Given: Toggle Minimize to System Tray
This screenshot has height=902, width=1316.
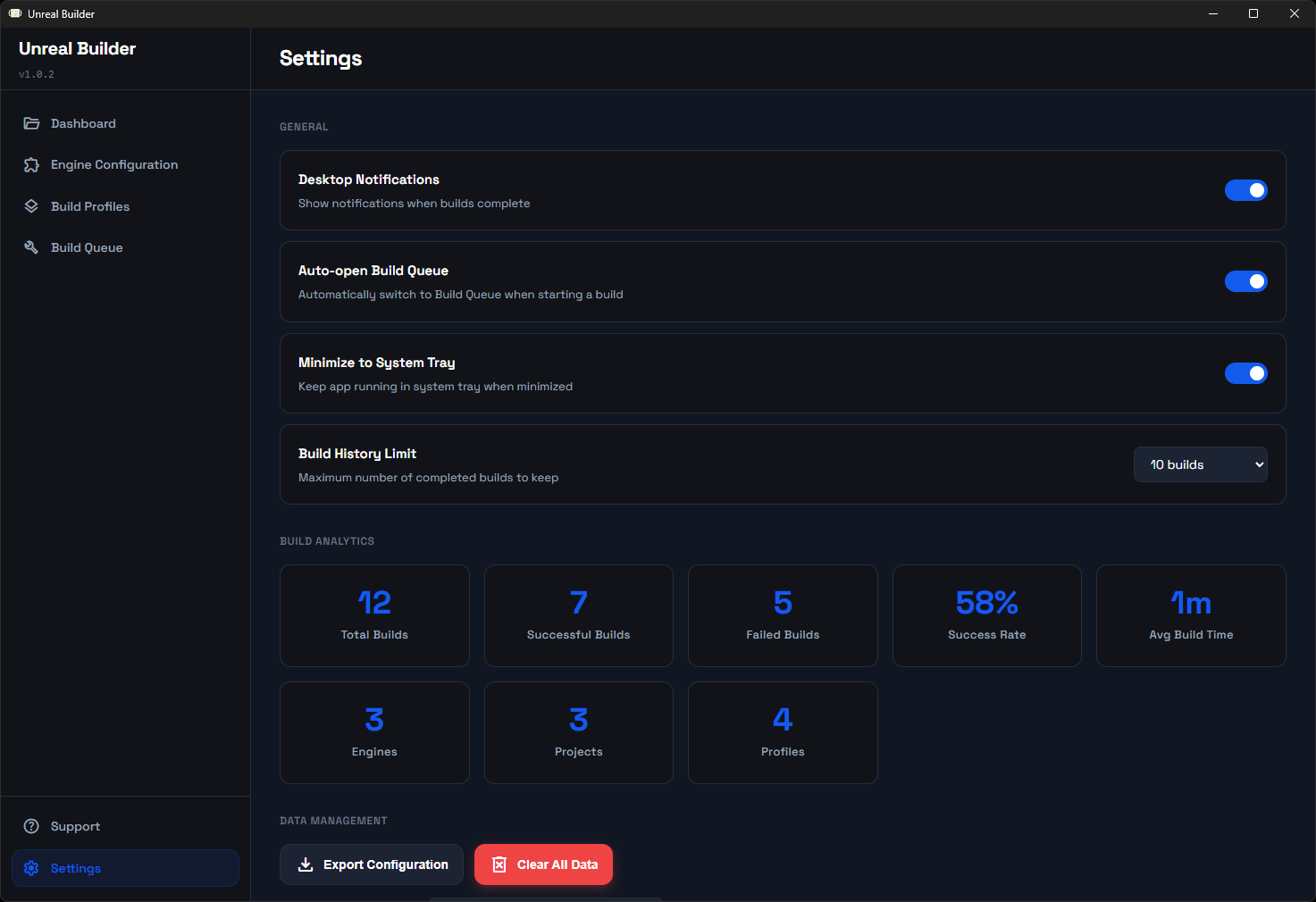Looking at the screenshot, I should click(x=1246, y=373).
